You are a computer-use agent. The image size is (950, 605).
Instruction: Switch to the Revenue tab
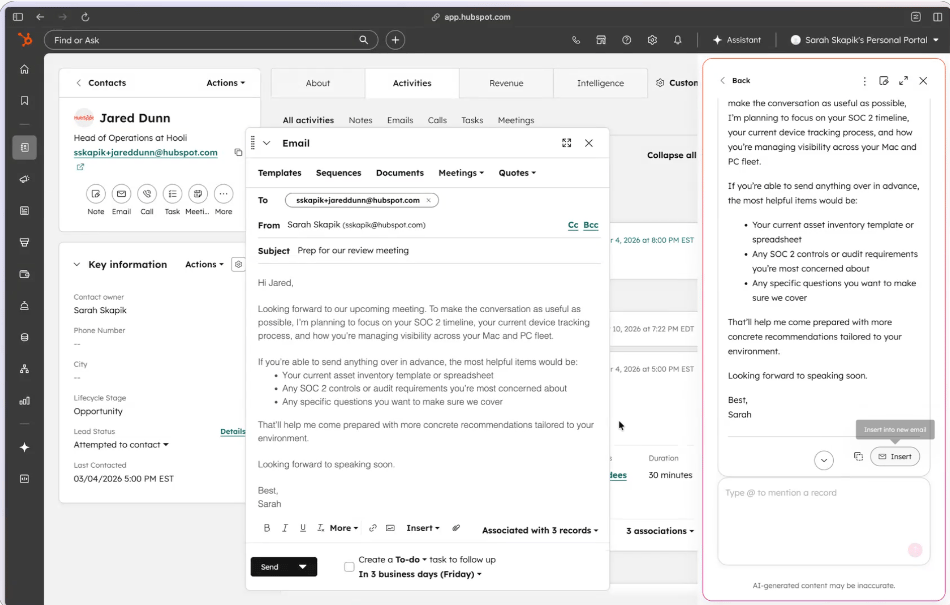click(x=506, y=83)
